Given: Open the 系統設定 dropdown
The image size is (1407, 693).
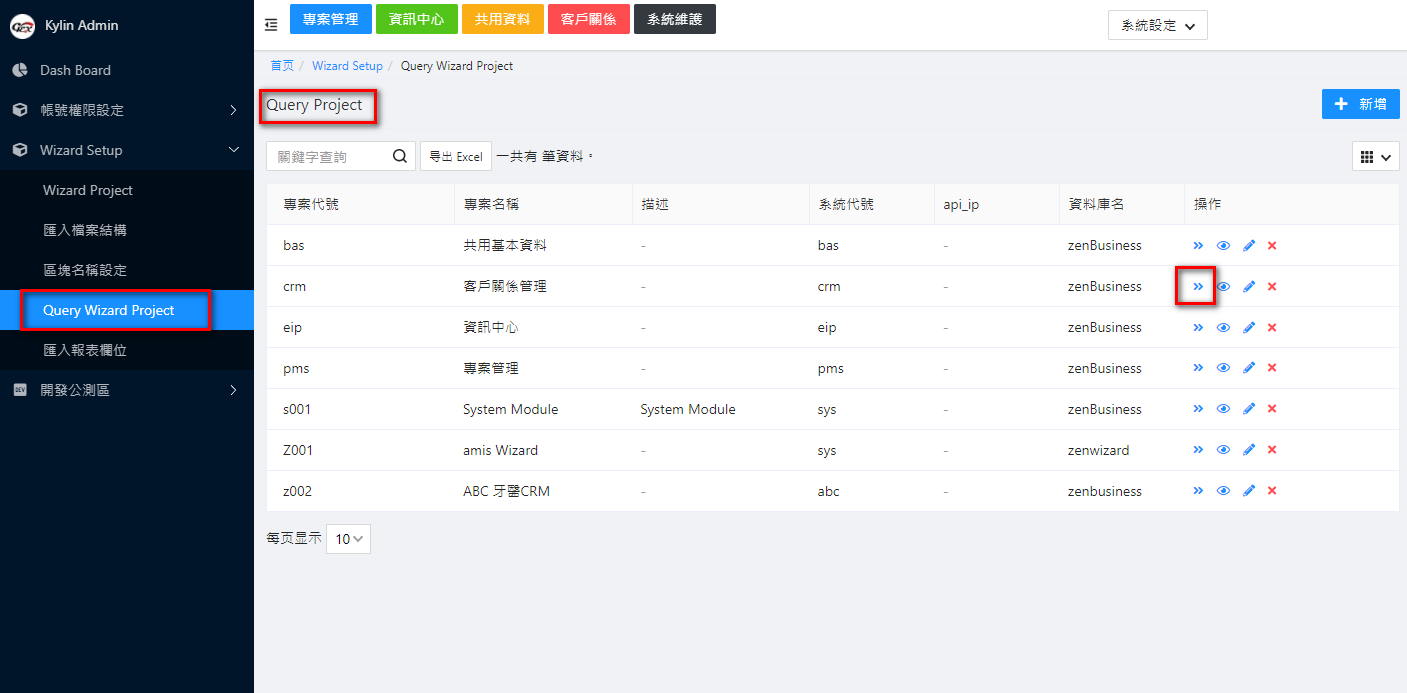Looking at the screenshot, I should point(1157,26).
